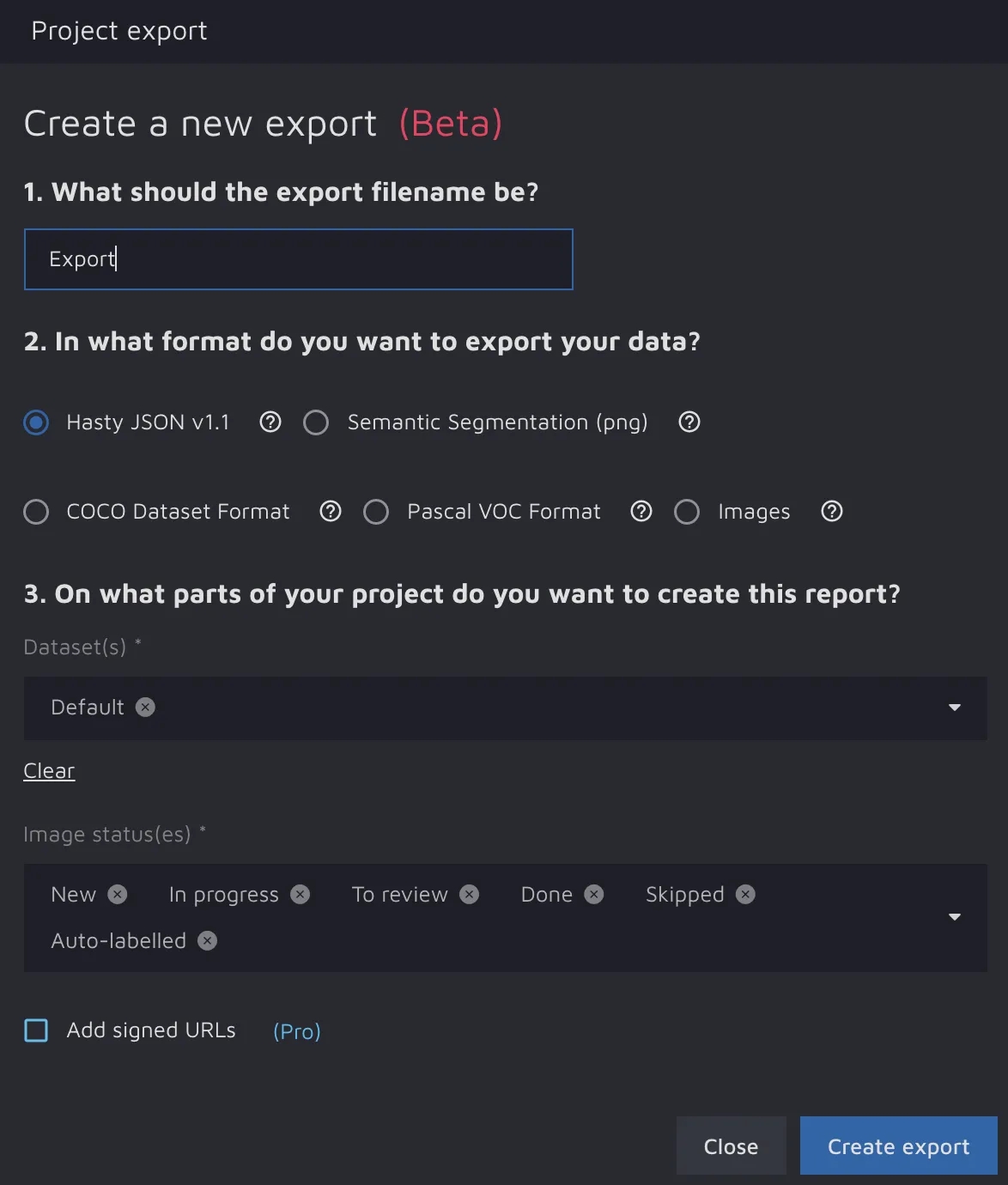Select the Semantic Segmentation (png) radio option
This screenshot has width=1008, height=1185.
tap(316, 422)
